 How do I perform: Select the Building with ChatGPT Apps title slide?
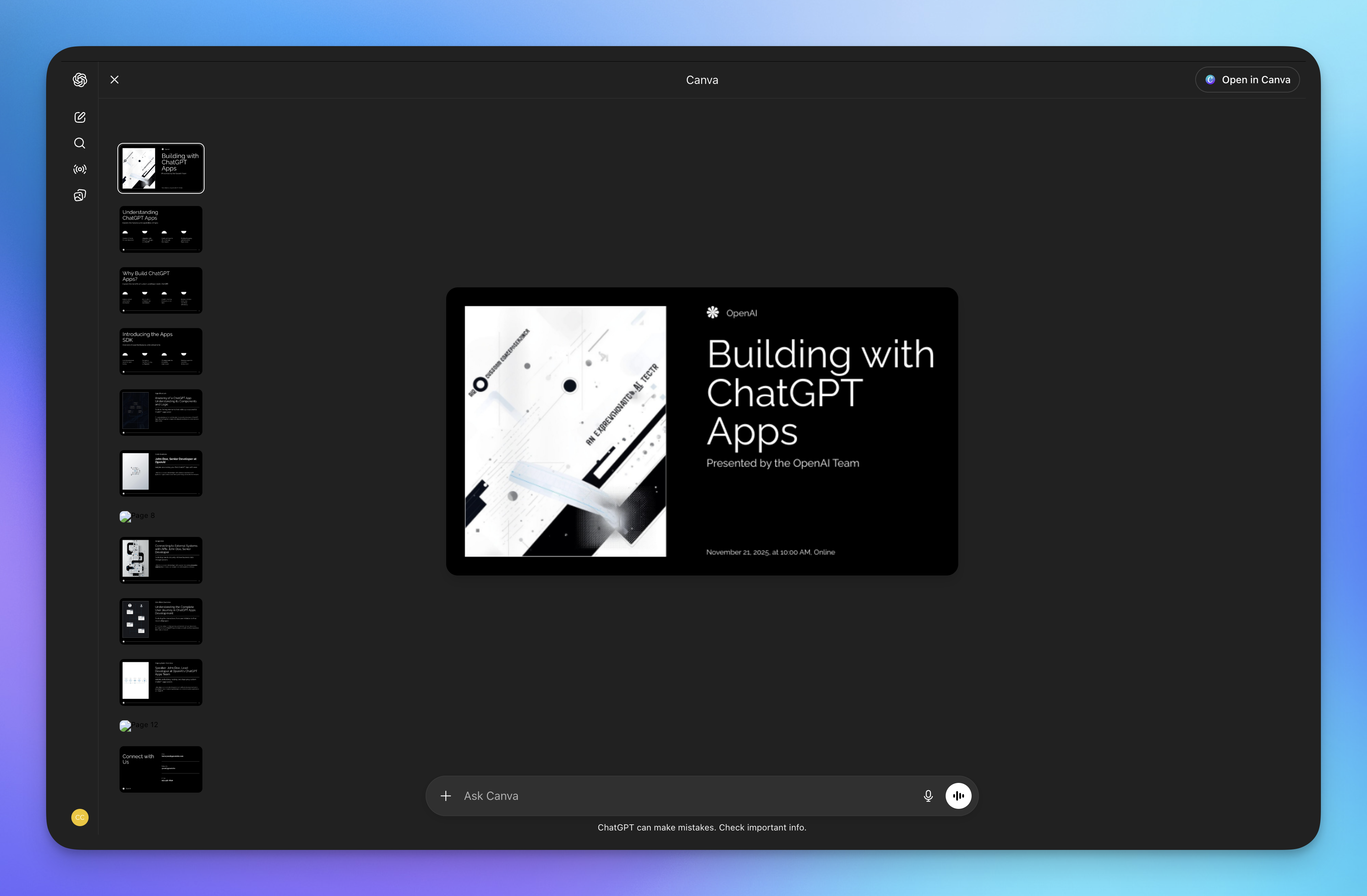click(161, 168)
